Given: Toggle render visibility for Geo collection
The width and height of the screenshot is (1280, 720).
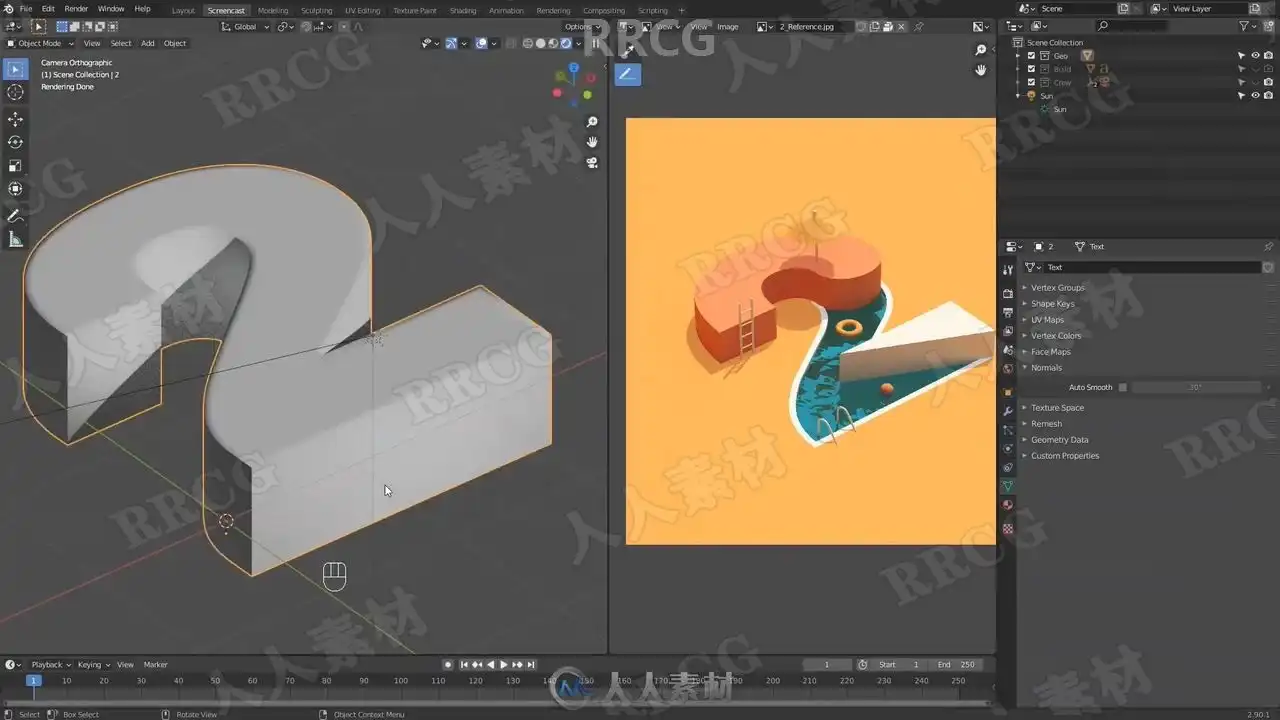Looking at the screenshot, I should coord(1268,56).
